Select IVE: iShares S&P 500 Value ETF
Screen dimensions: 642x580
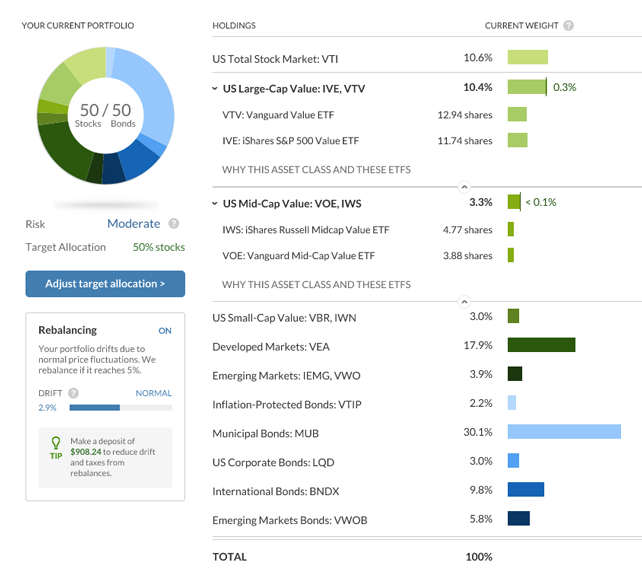click(x=290, y=140)
